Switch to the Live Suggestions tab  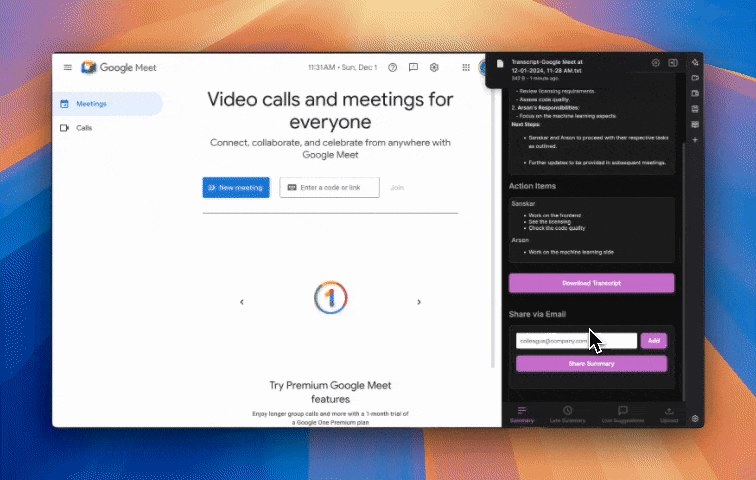621,414
